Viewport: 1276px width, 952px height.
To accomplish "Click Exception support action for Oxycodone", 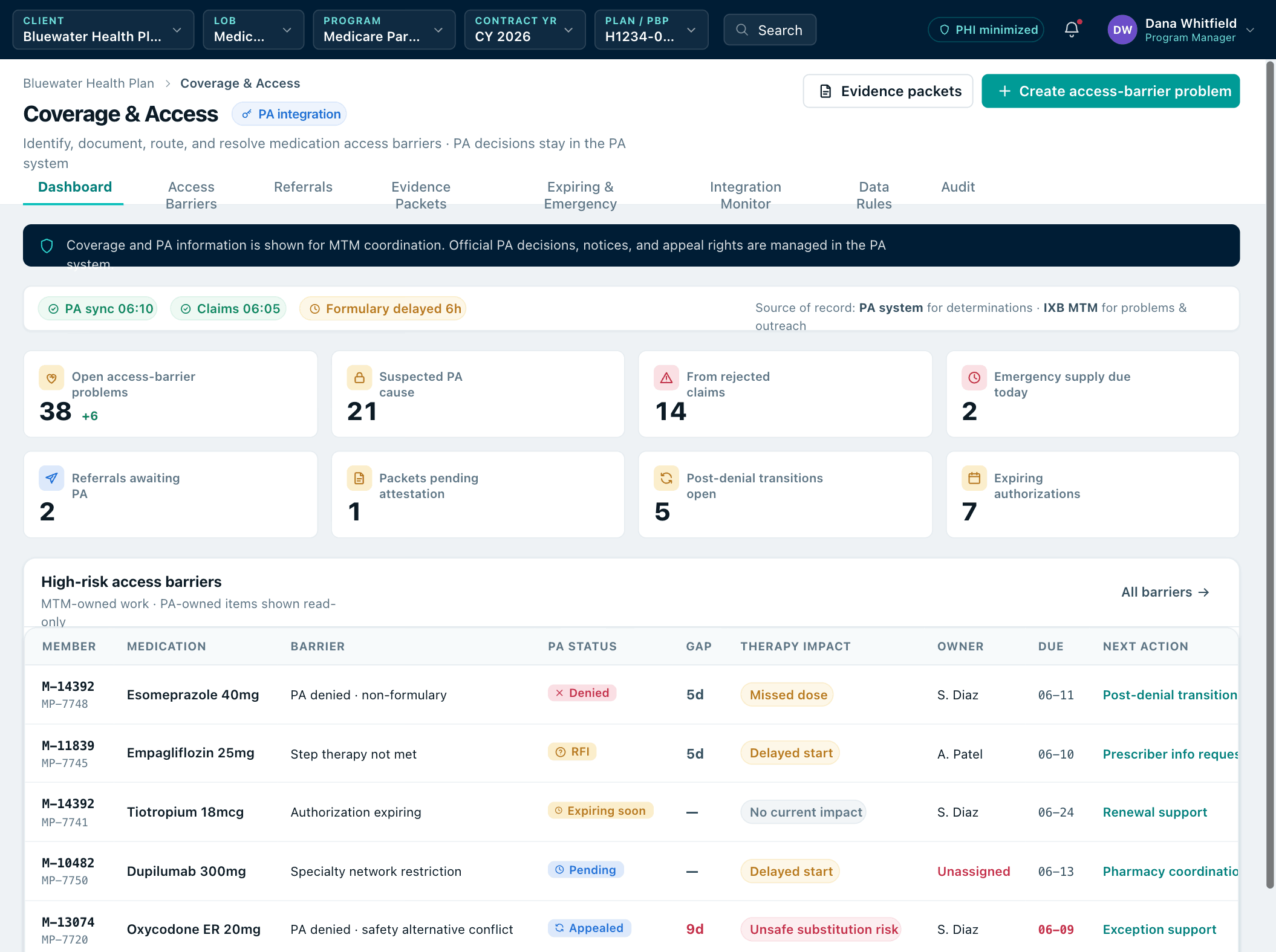I will [1159, 930].
